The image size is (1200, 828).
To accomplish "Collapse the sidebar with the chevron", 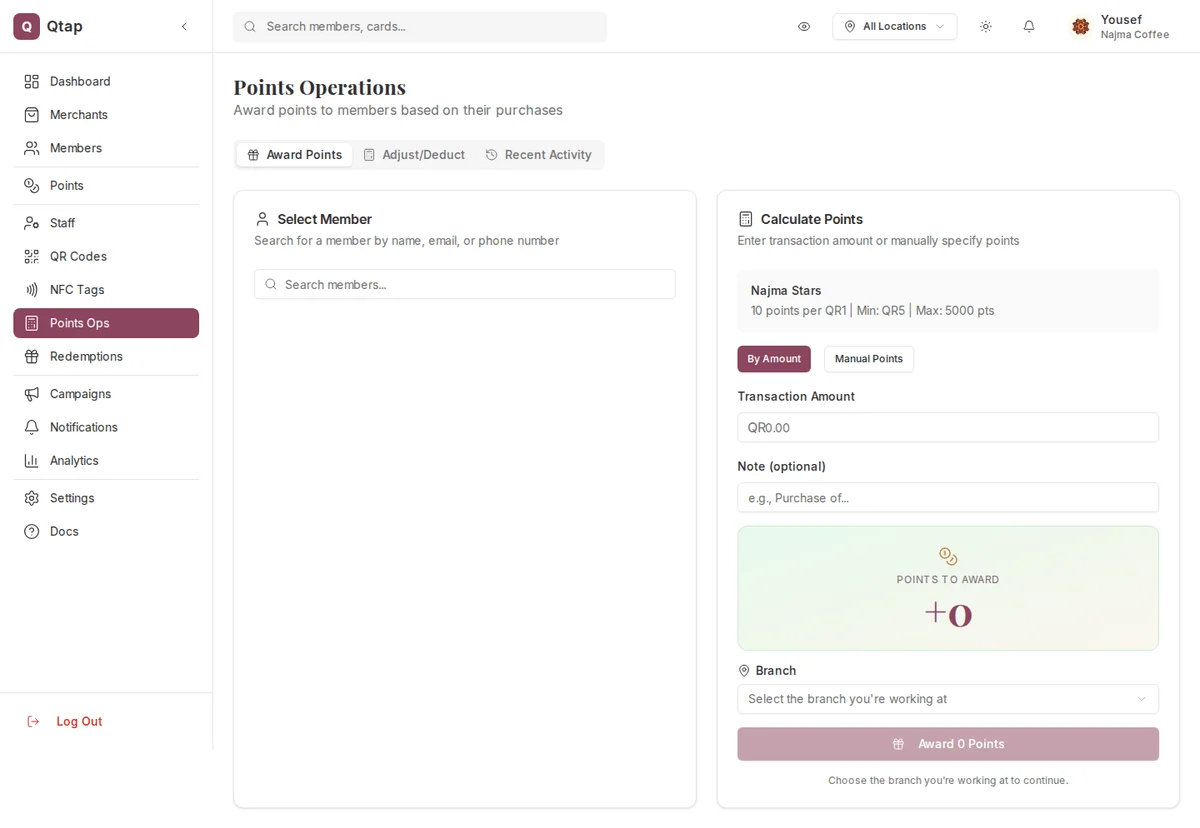I will pyautogui.click(x=184, y=27).
